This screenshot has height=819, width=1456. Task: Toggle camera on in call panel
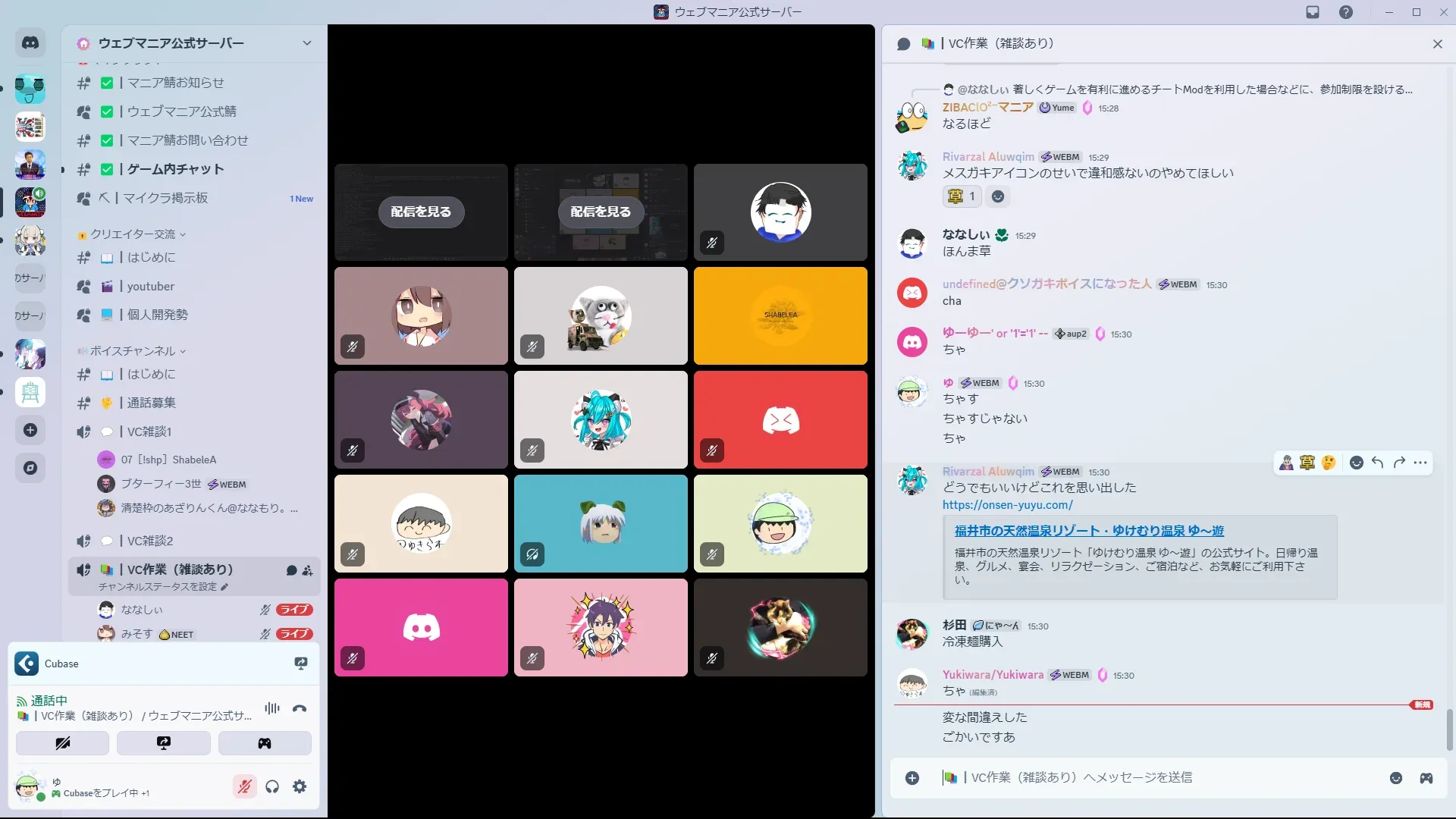coord(62,743)
